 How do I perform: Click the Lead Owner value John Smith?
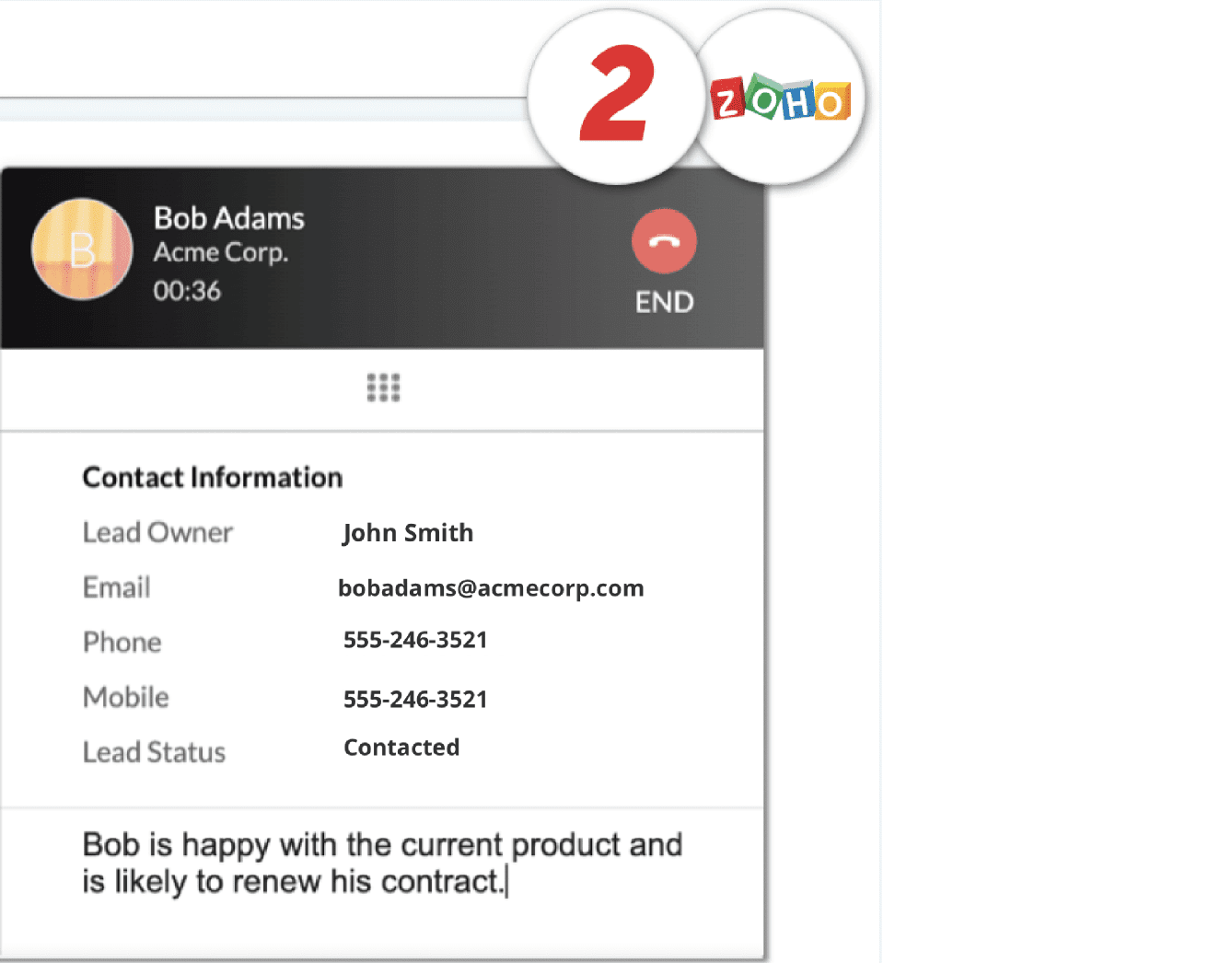(x=408, y=533)
